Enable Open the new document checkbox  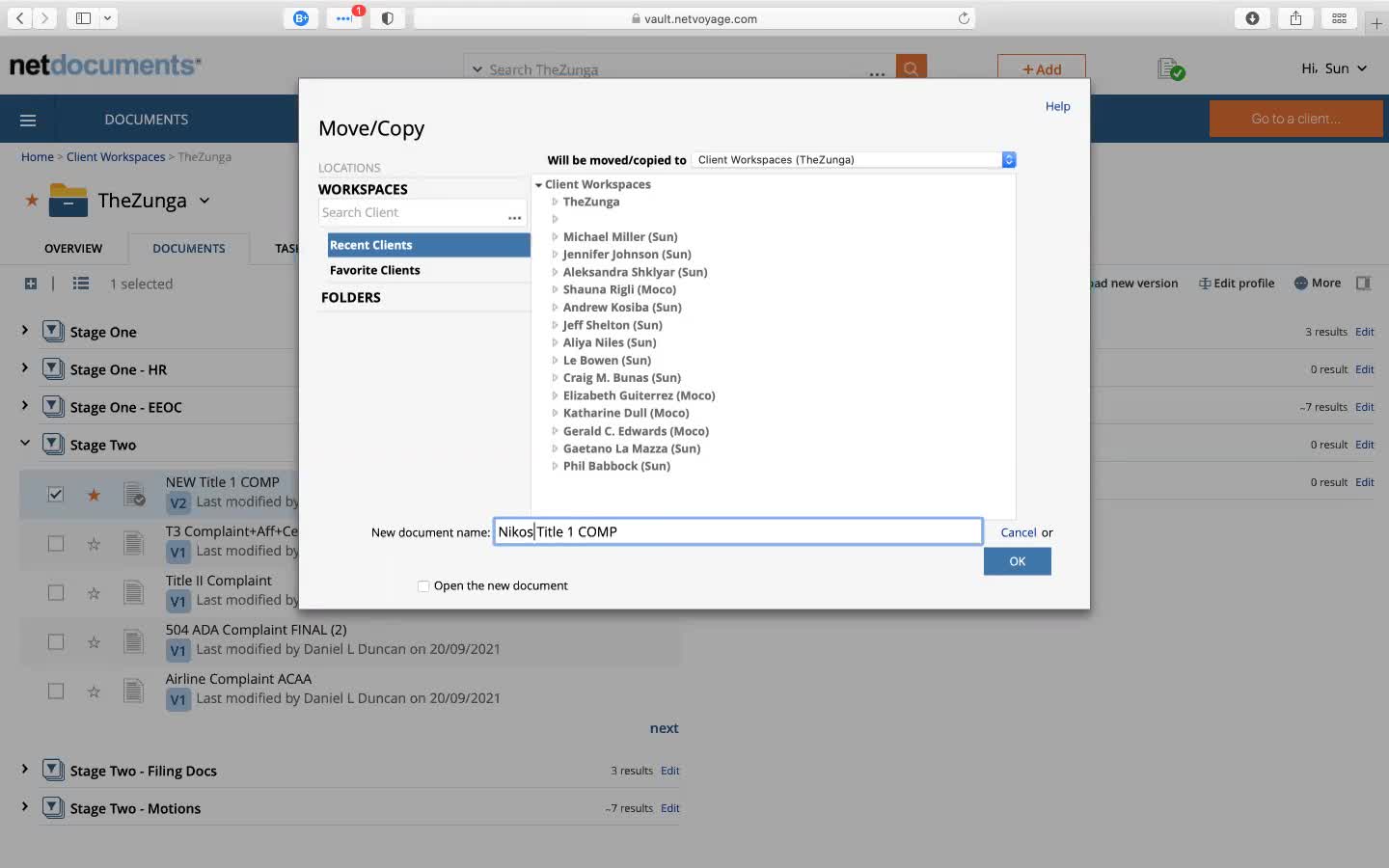[423, 585]
